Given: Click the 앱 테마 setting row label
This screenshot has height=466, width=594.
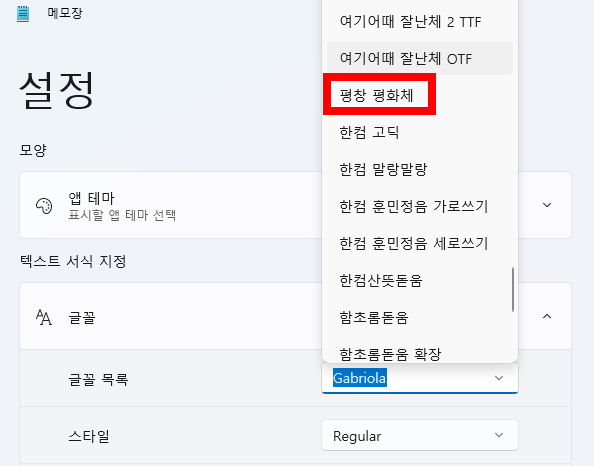Looking at the screenshot, I should (x=91, y=198).
